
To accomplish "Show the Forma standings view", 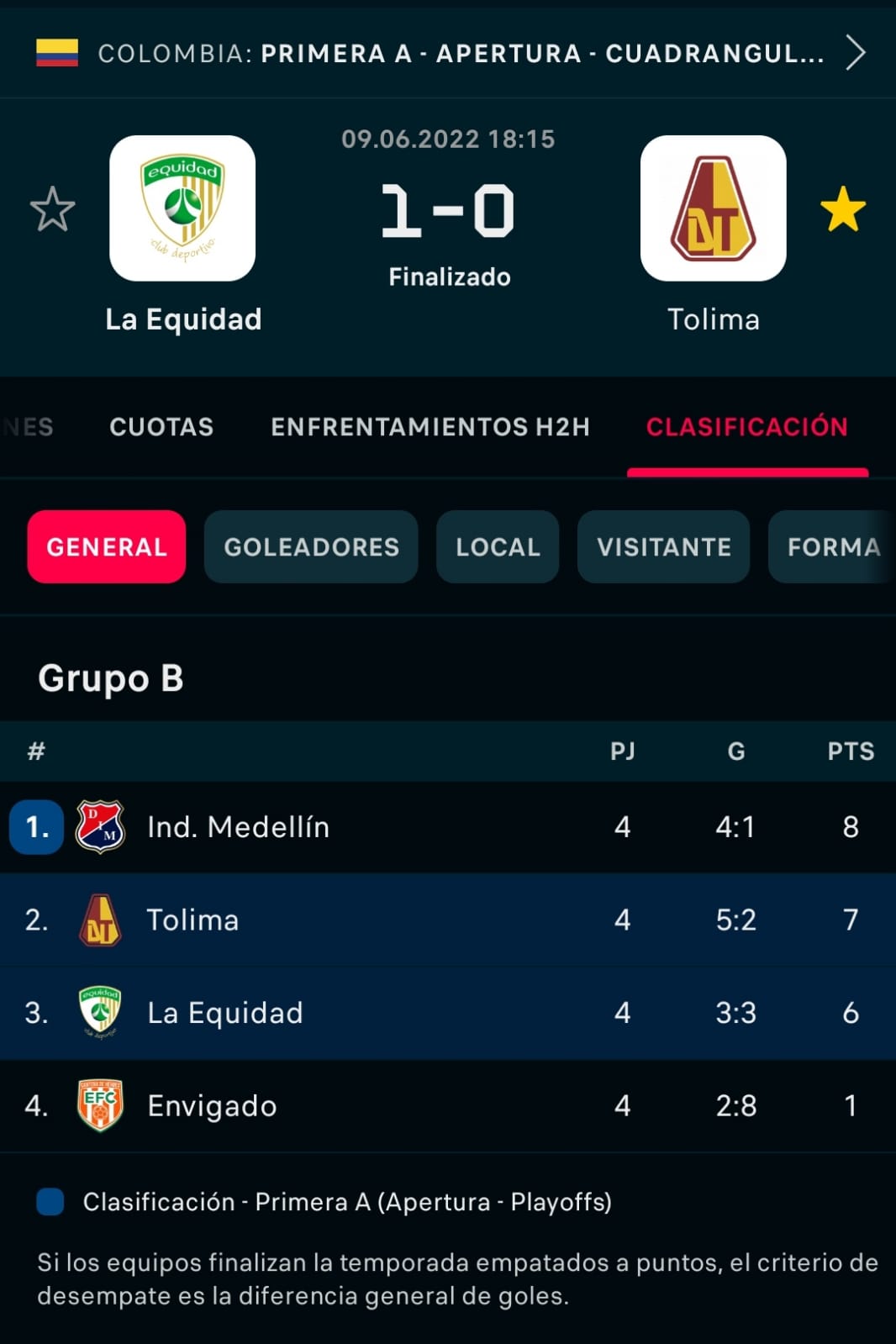I will click(x=832, y=547).
